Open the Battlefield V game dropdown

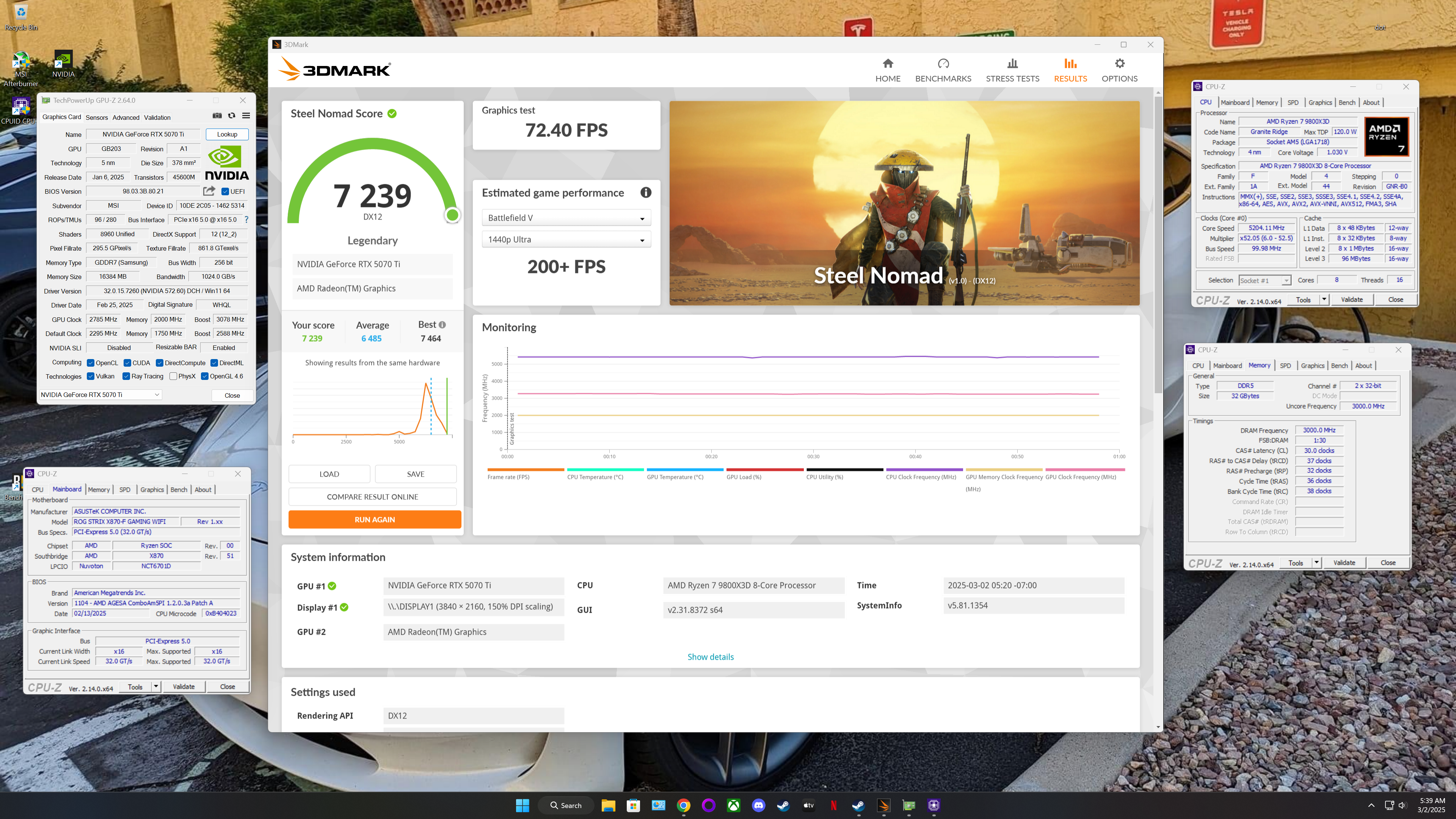566,218
